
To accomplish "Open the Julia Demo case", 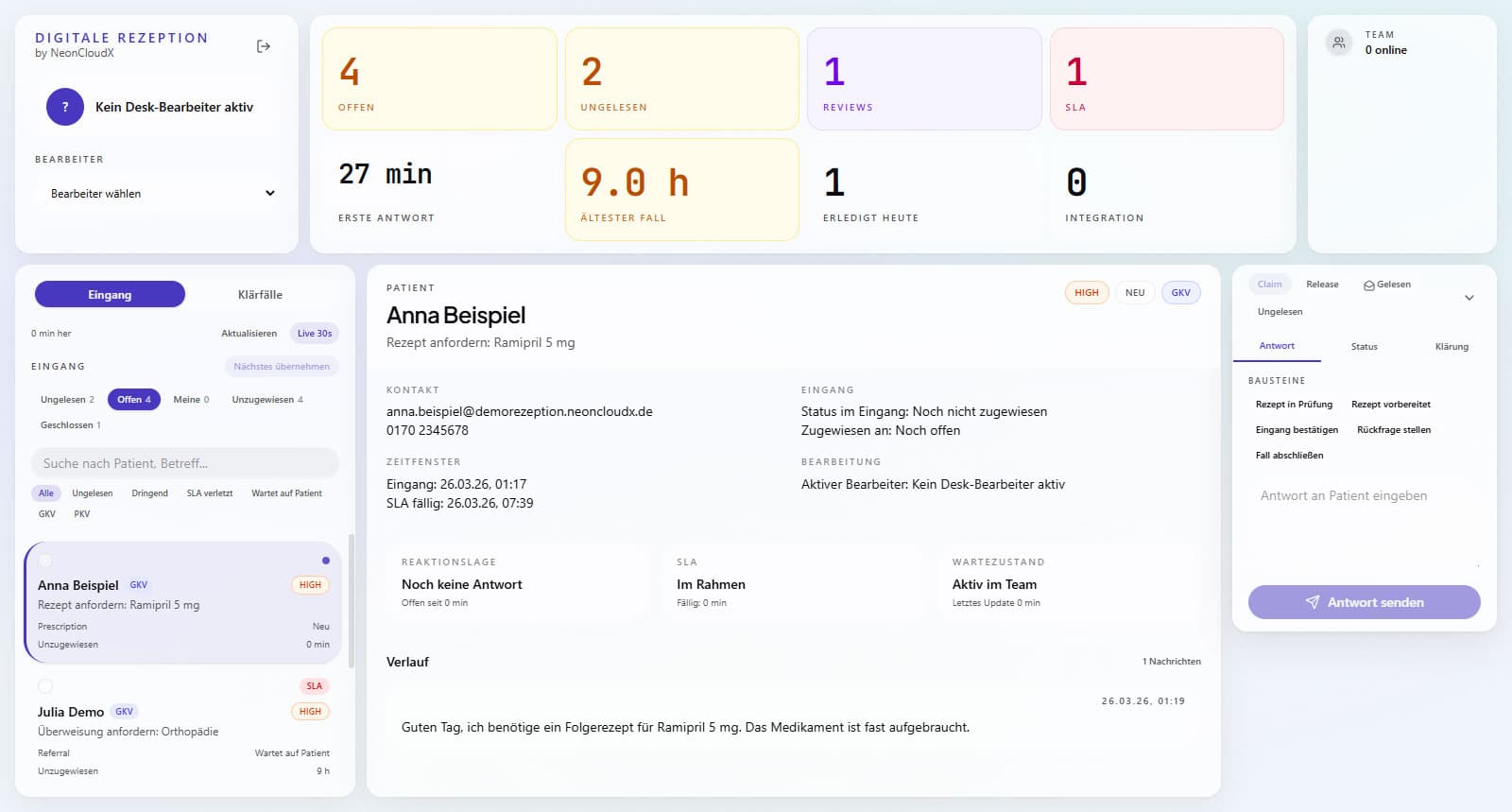I will click(184, 728).
